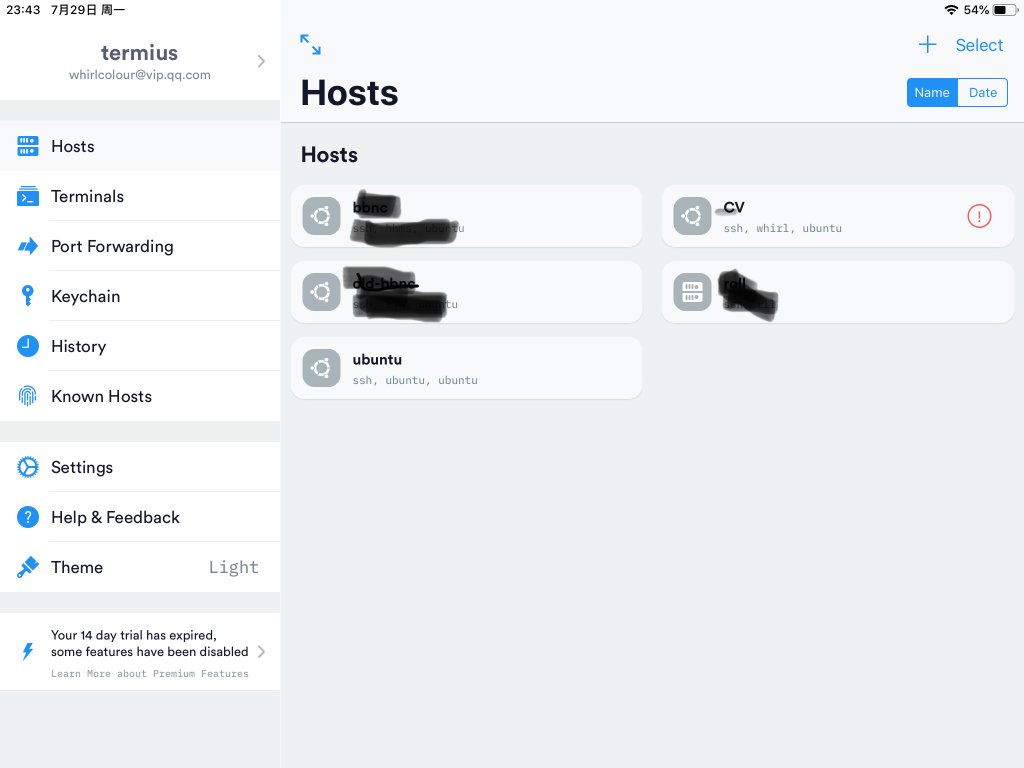Screen dimensions: 1024x768
Task: Check the Wi-Fi status icon
Action: 952,10
